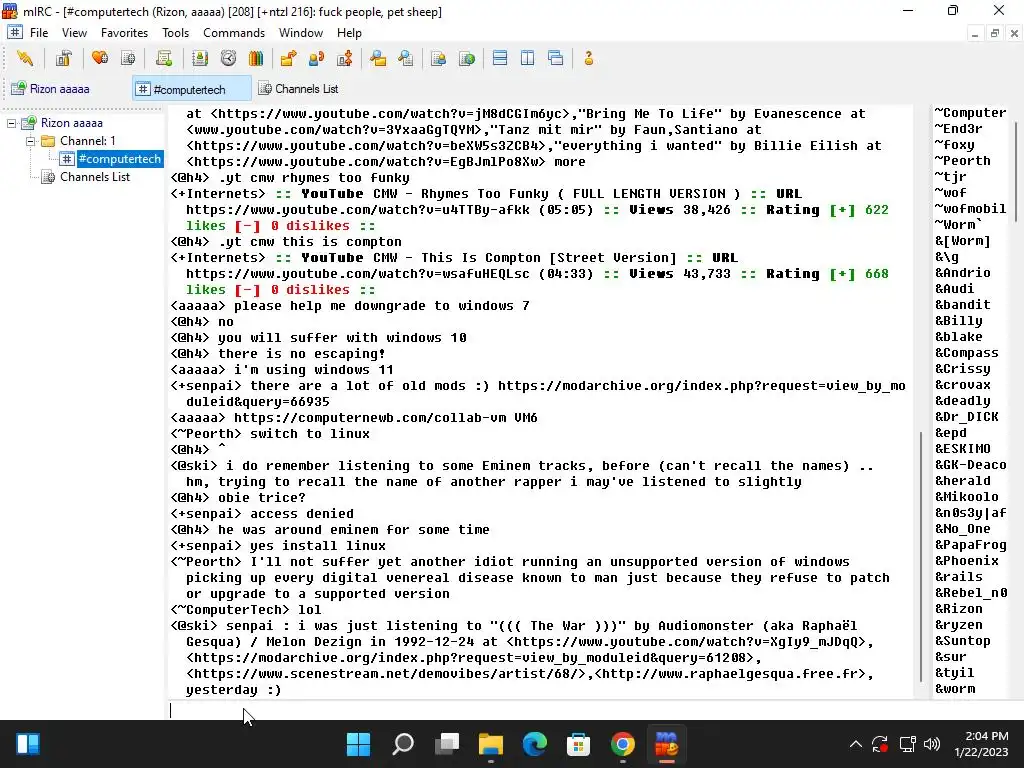Open mIRC Options hammer icon
Viewport: 1024px width, 768px height.
63,59
